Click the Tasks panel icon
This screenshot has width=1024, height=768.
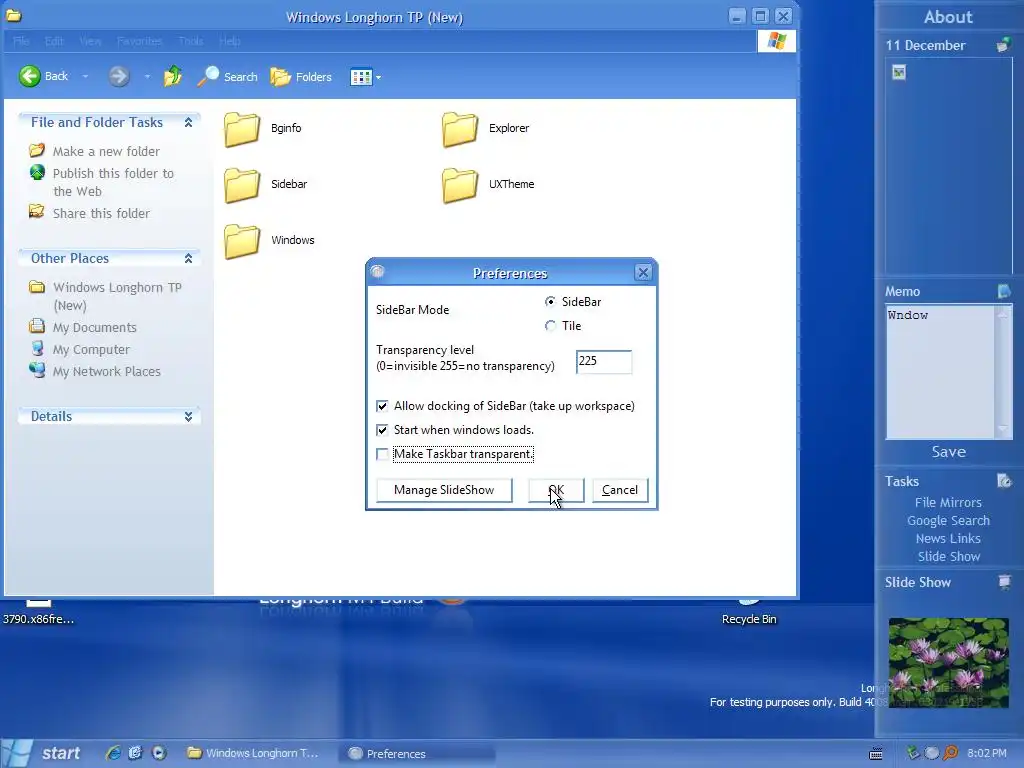(x=1004, y=481)
